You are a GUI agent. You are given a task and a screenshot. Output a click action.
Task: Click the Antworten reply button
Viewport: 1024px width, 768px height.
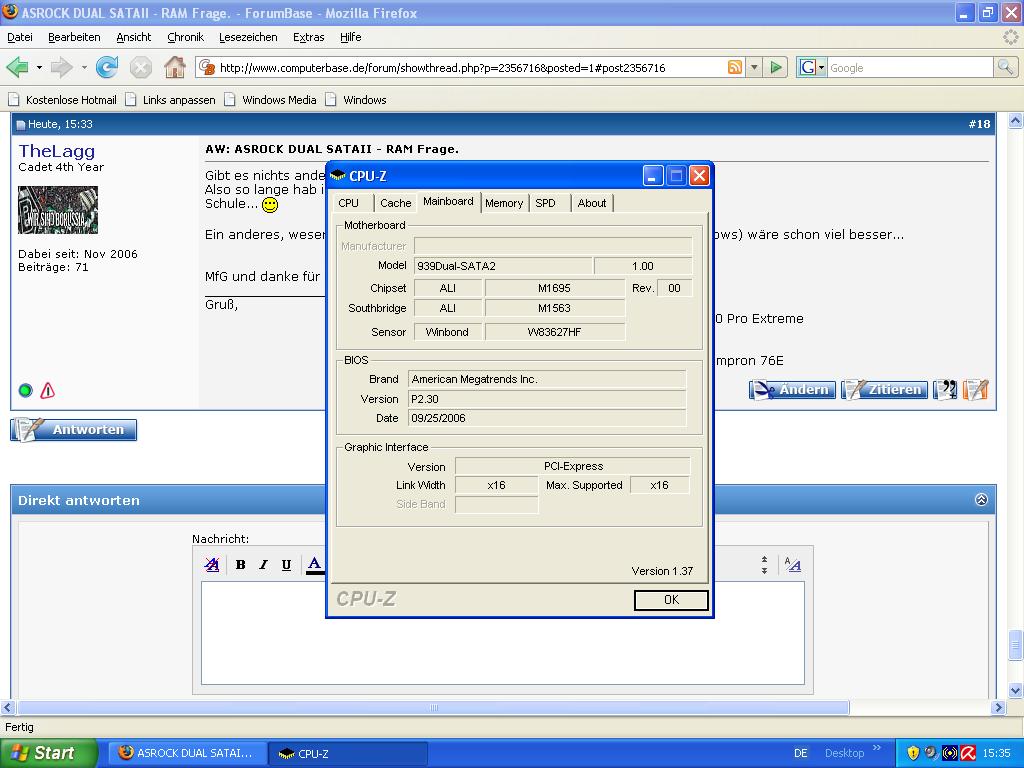coord(74,430)
